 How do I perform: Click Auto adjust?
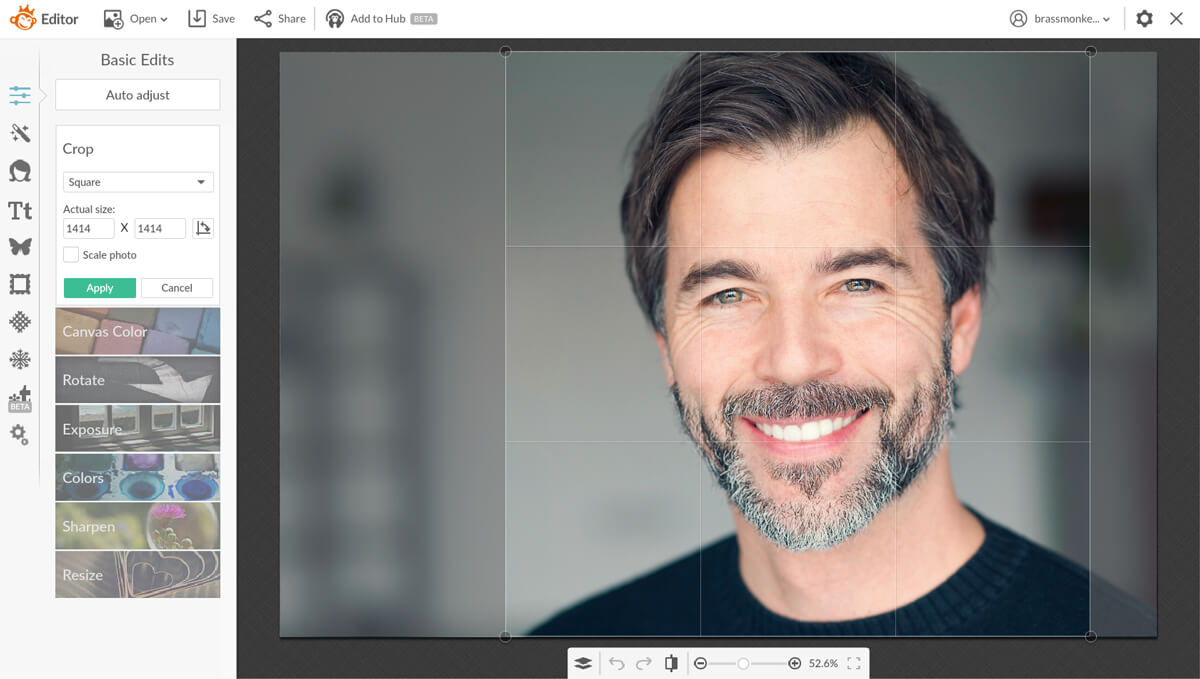click(x=137, y=94)
